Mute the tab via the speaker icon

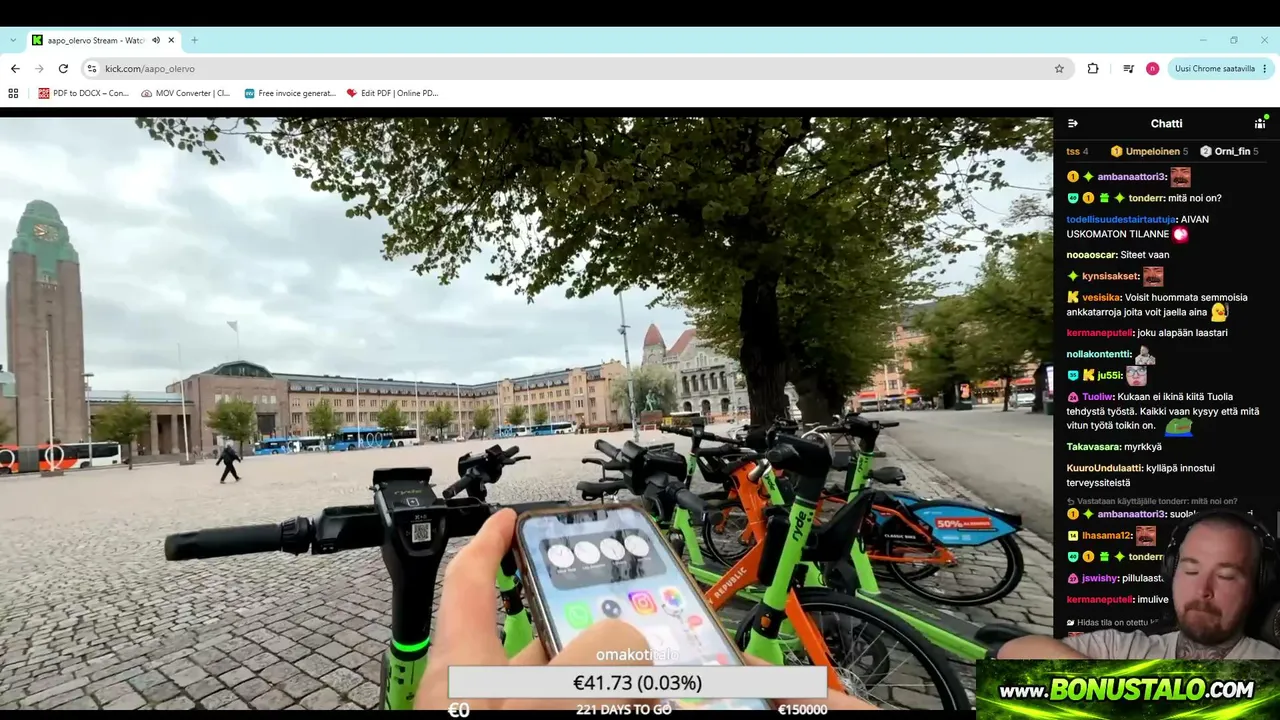point(156,40)
